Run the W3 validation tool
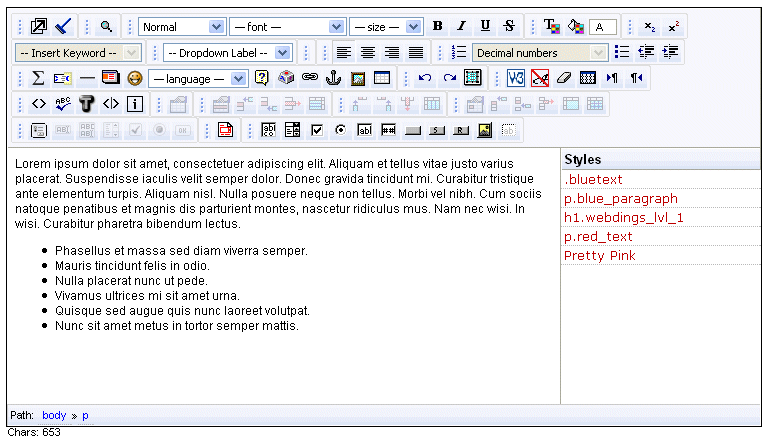 (516, 78)
